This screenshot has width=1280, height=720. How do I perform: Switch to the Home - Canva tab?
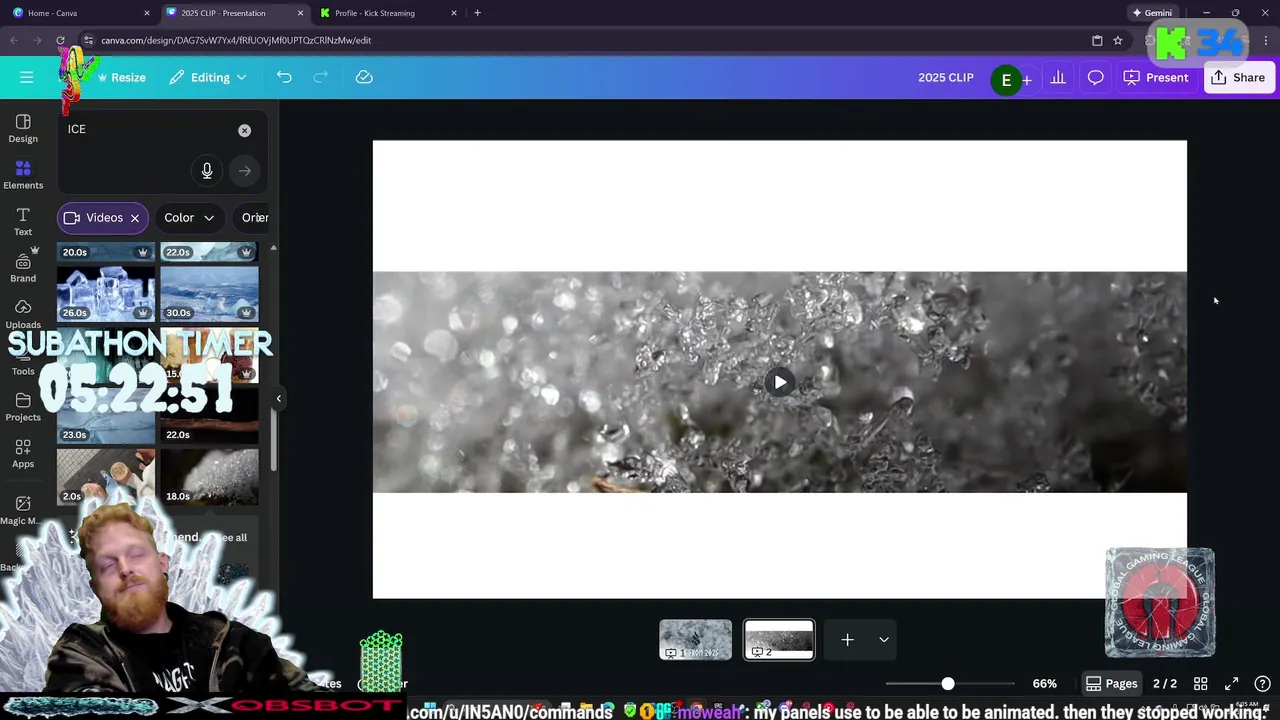click(x=80, y=13)
